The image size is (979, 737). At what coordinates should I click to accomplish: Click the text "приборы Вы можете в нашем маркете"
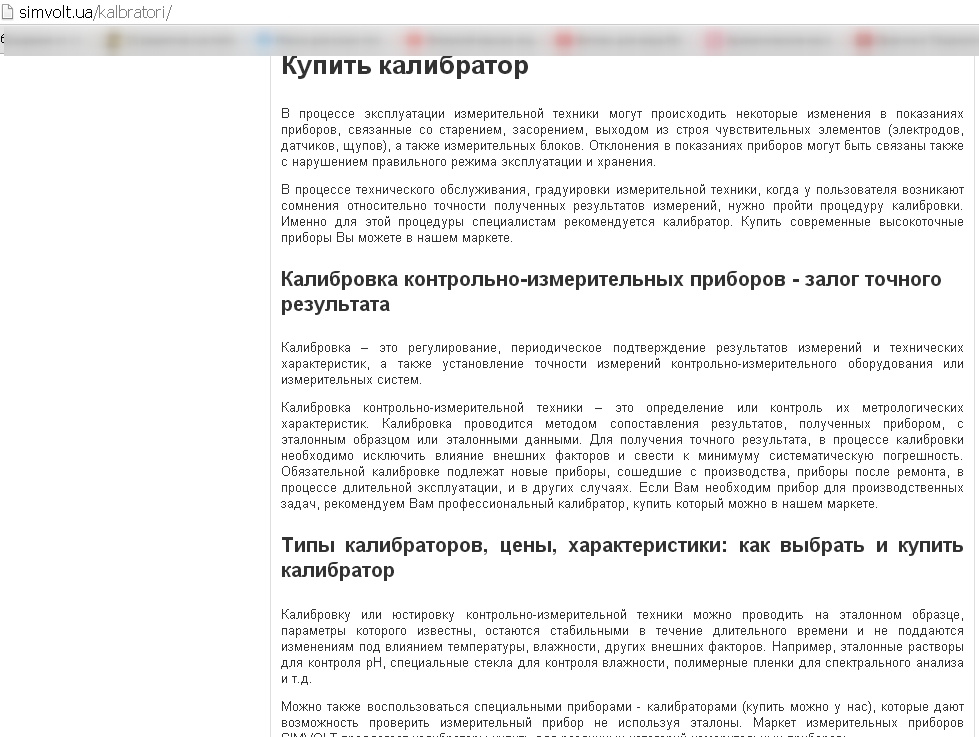pos(396,238)
